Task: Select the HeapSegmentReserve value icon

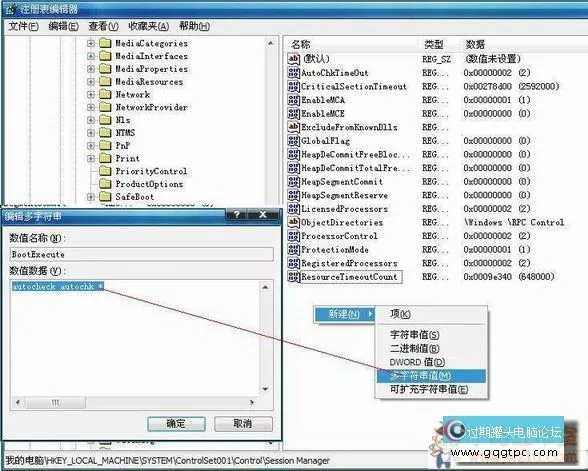Action: 294,195
